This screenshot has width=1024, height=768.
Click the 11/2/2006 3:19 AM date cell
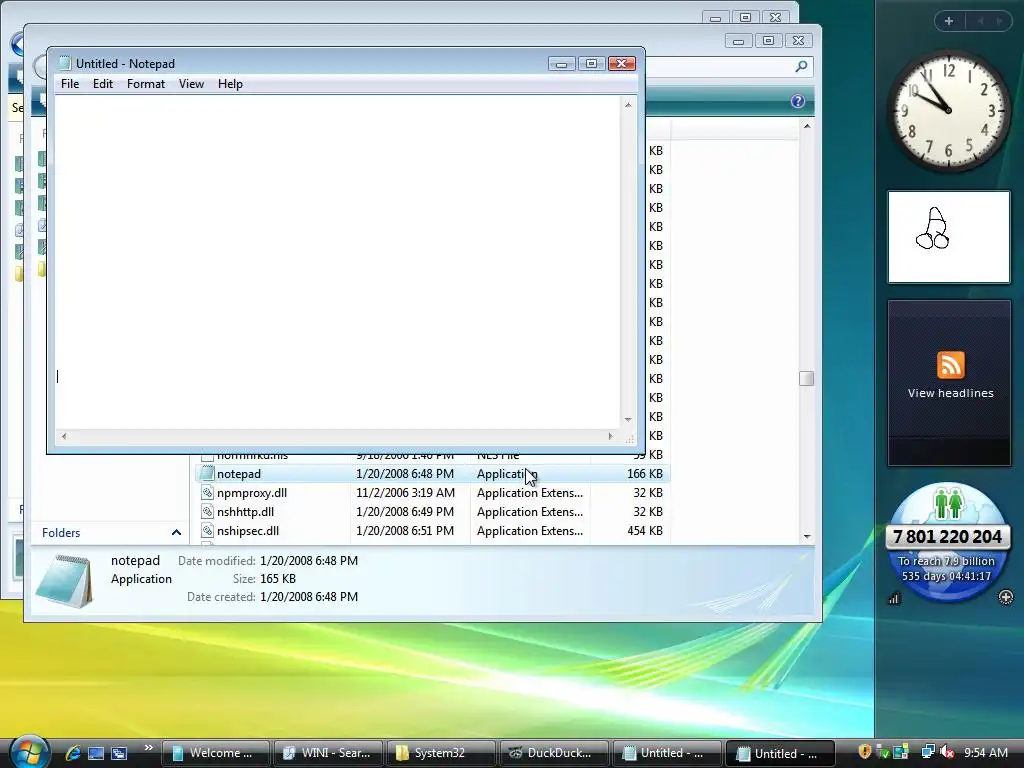pos(405,492)
